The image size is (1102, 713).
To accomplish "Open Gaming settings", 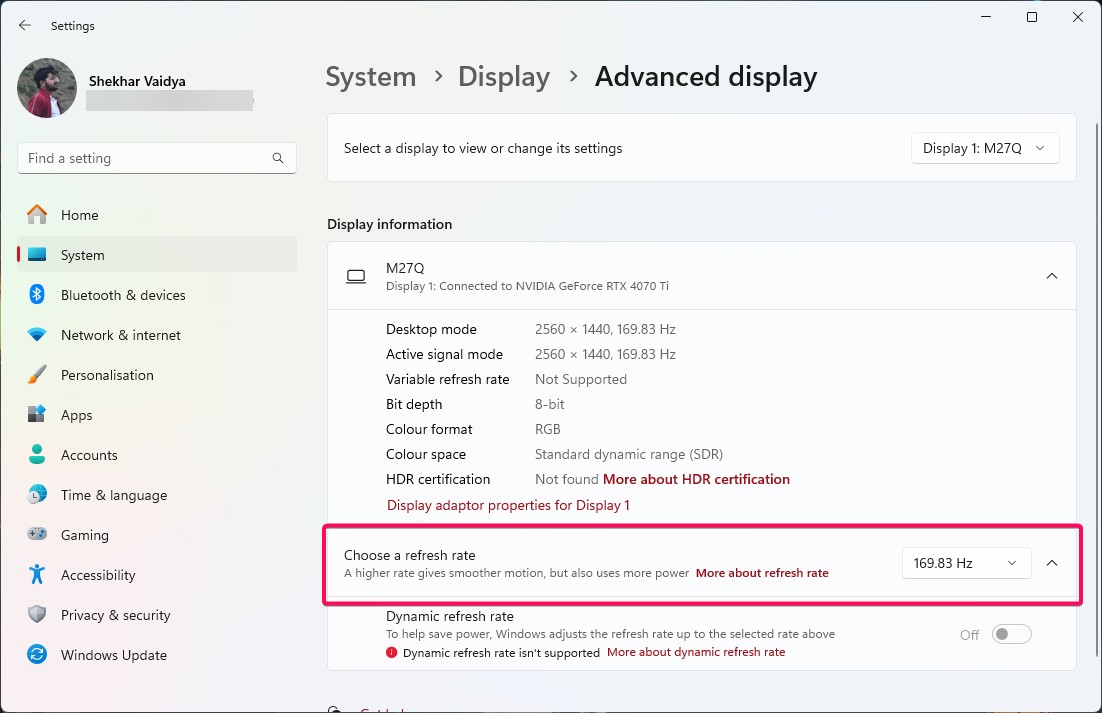I will point(84,534).
